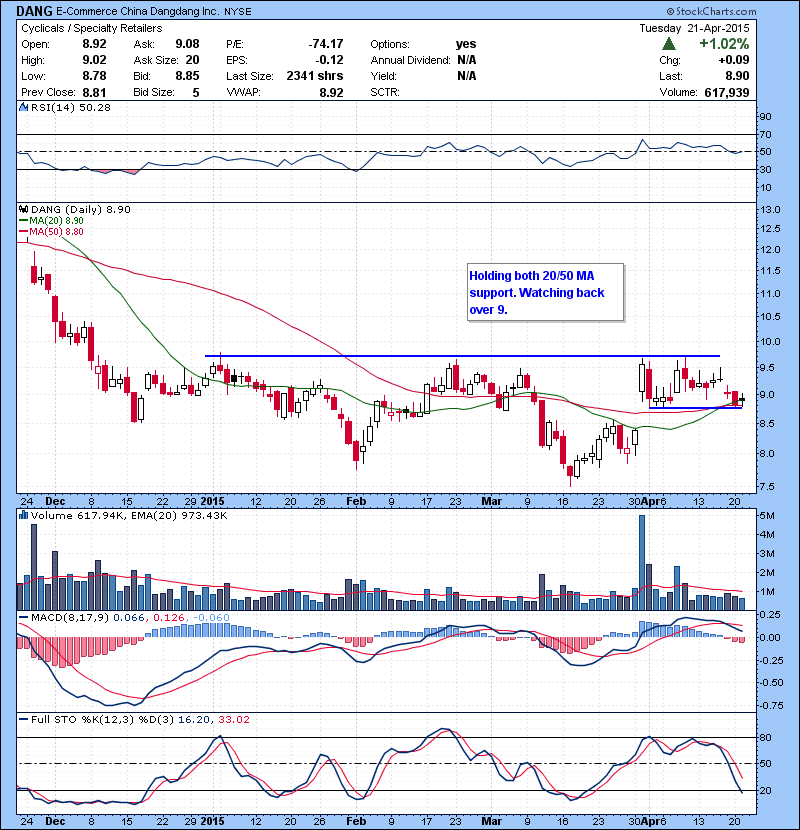
Task: Click the Volume value 617,939
Action: [727, 92]
